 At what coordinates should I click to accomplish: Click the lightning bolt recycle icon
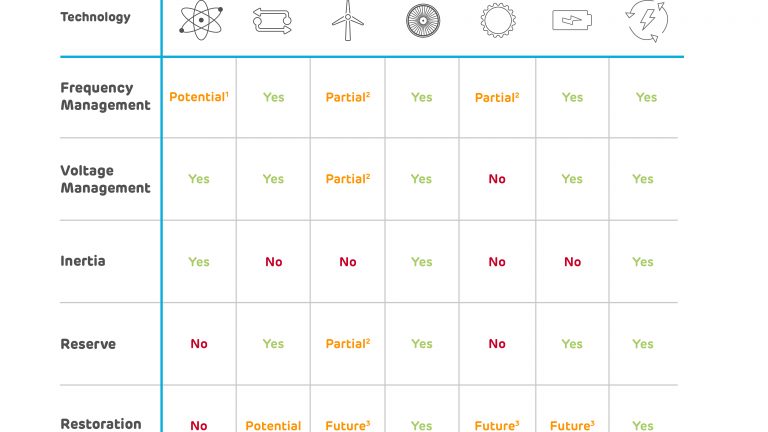[x=646, y=20]
